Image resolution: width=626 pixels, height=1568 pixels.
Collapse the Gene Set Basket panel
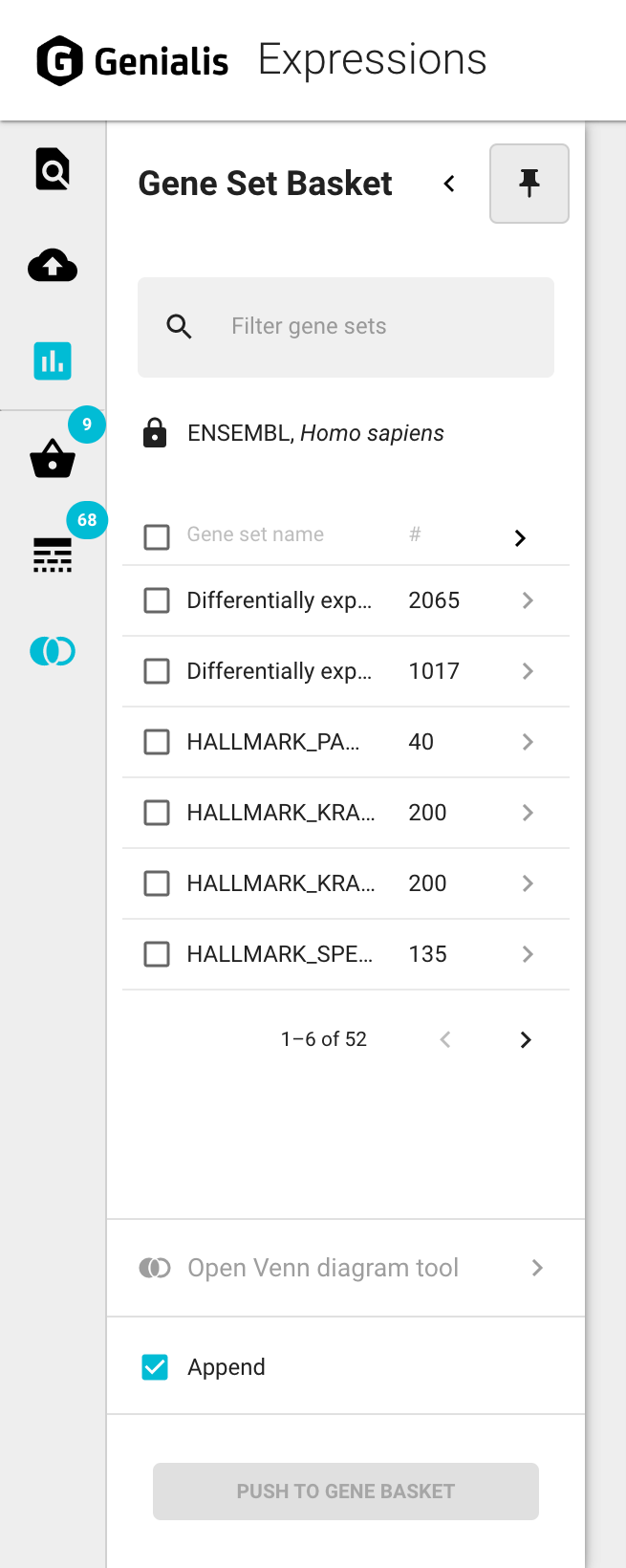(x=448, y=184)
